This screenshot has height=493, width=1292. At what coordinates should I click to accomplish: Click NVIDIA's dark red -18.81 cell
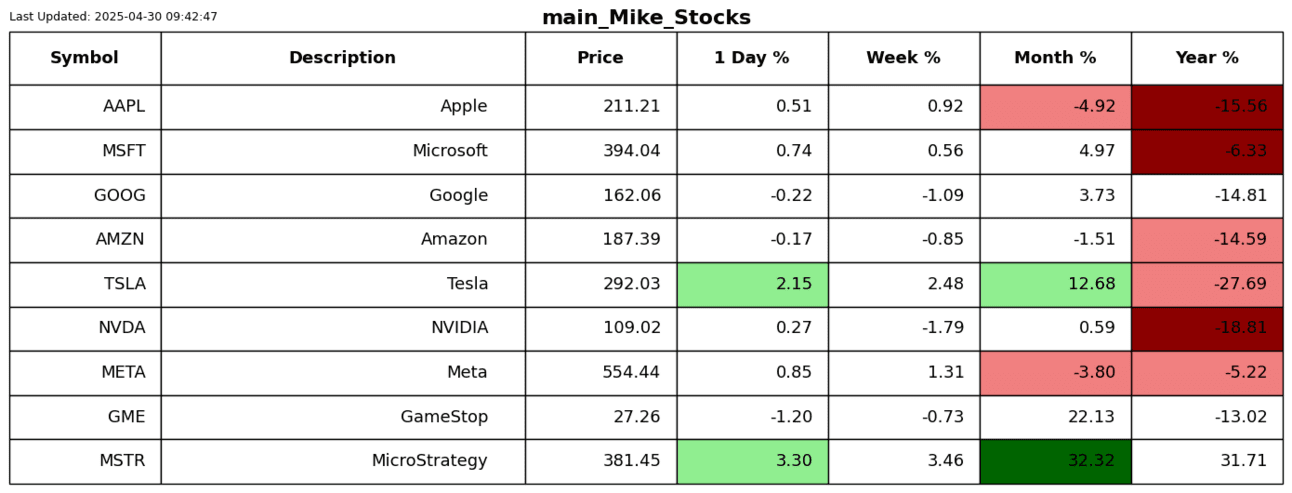point(1206,328)
